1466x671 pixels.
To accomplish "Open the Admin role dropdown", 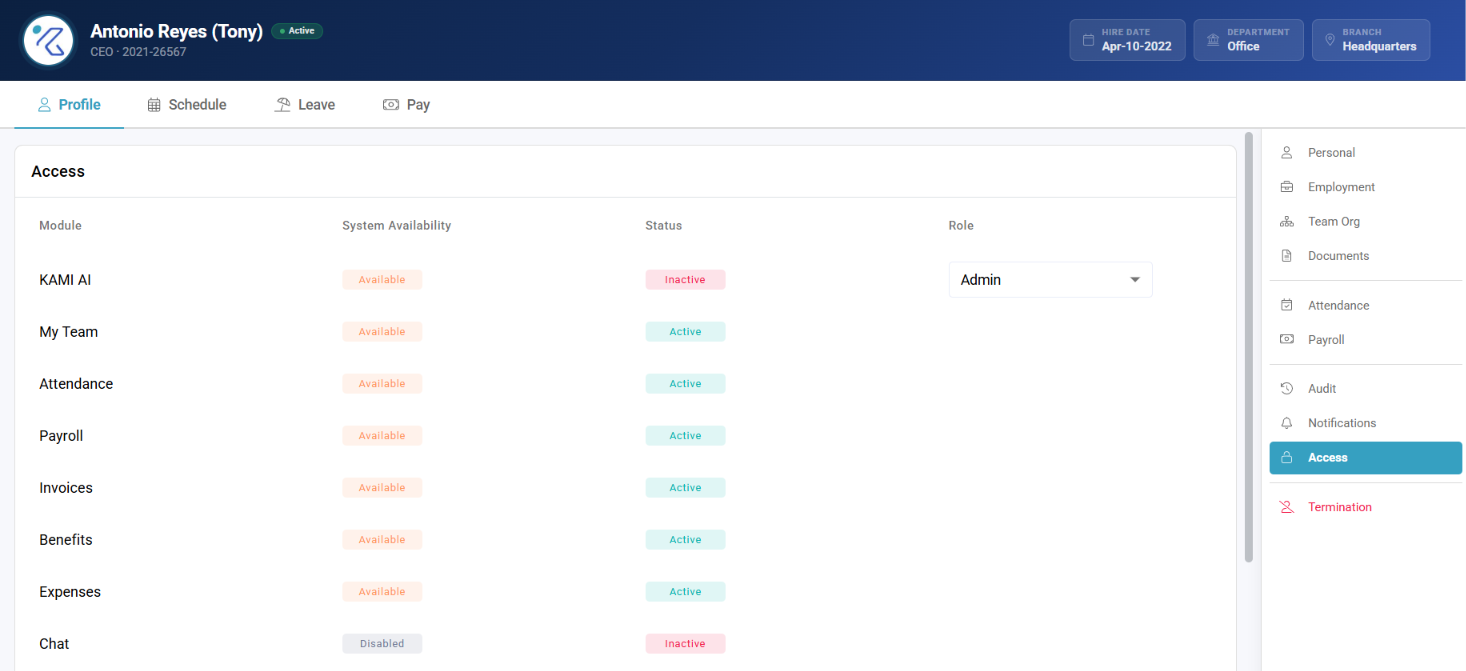I will [x=1050, y=280].
